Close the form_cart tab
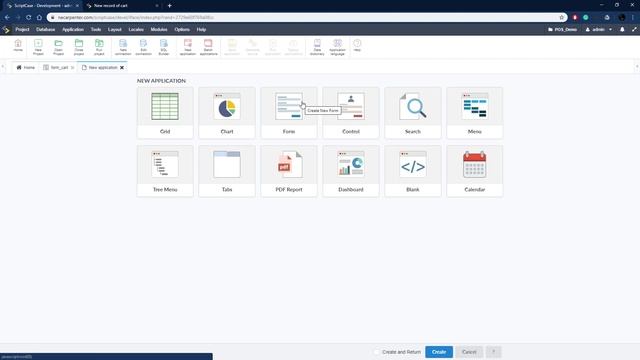 pos(72,68)
